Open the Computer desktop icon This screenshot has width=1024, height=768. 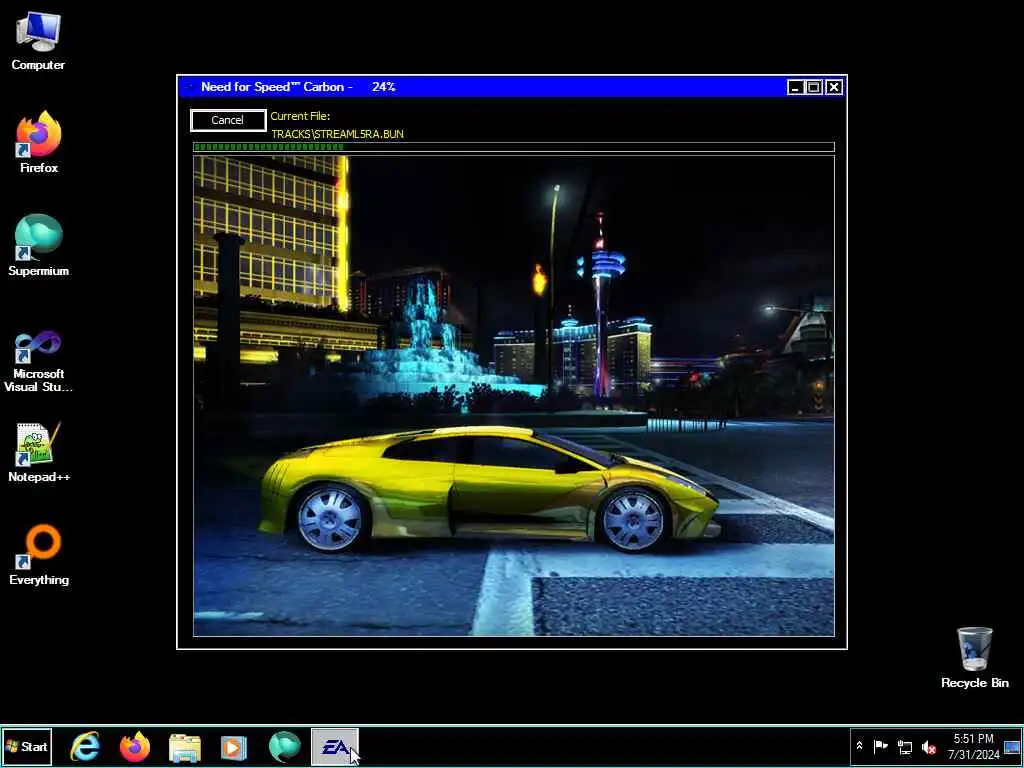38,40
